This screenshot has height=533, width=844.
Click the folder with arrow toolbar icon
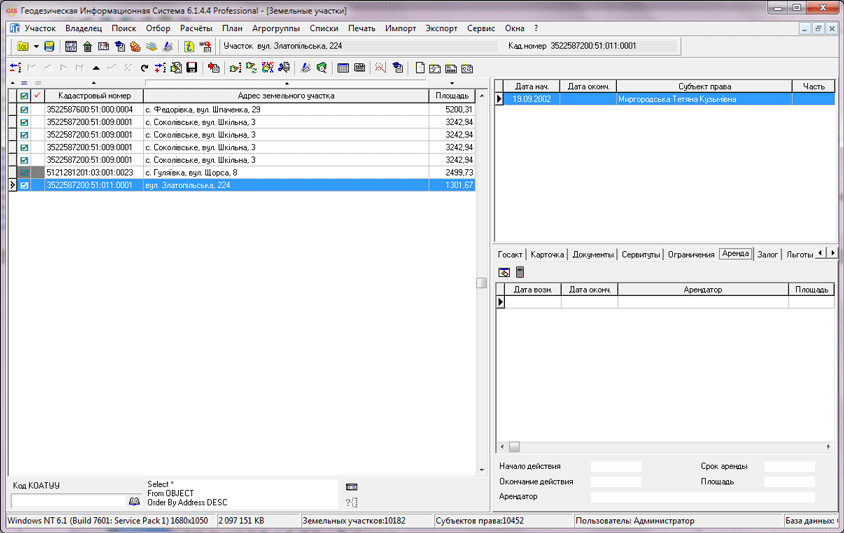click(x=235, y=68)
